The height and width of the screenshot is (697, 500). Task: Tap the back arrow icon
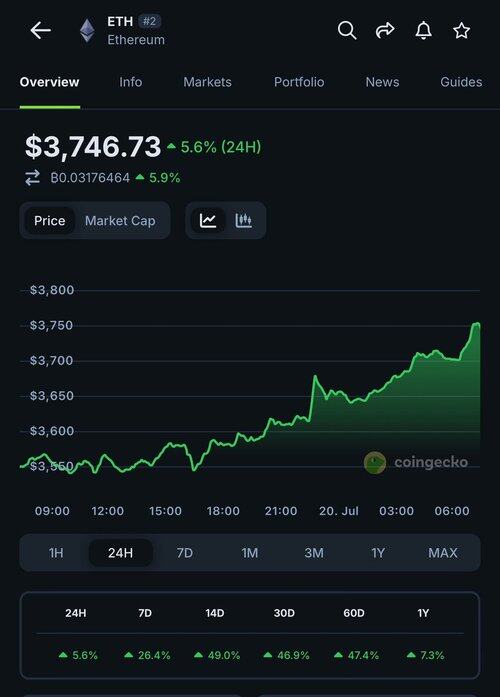point(40,31)
